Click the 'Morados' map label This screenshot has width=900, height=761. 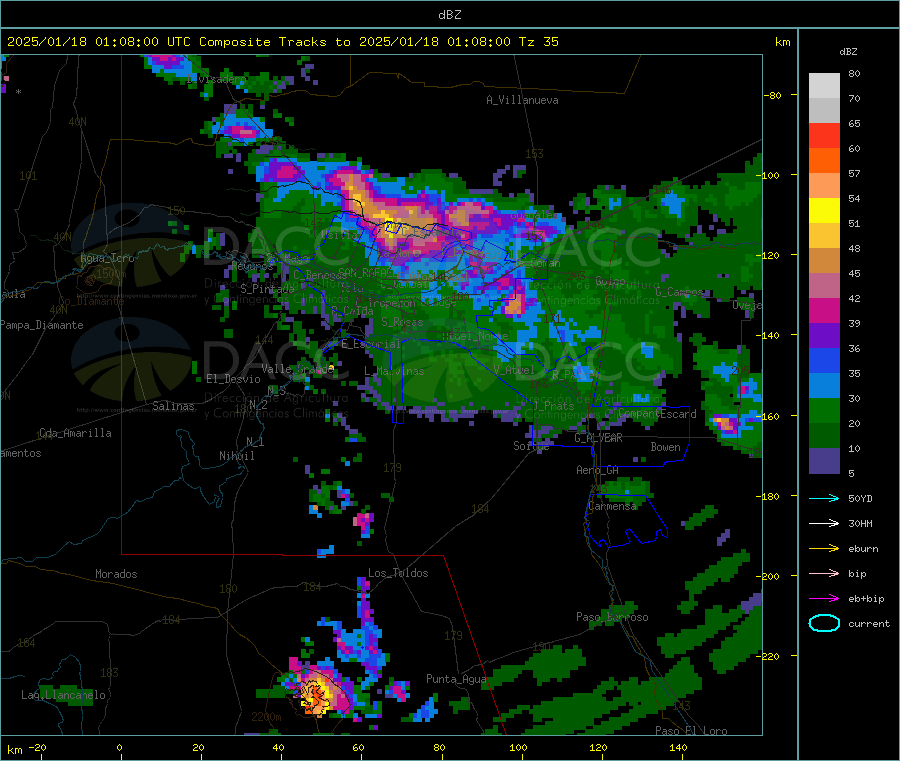tap(116, 574)
